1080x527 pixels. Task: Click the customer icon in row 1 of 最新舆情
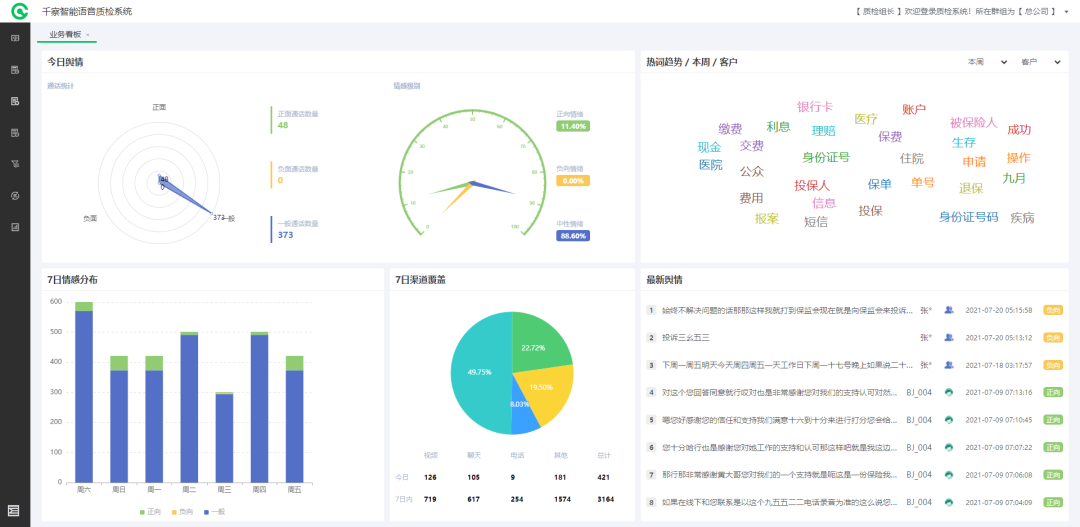[948, 311]
